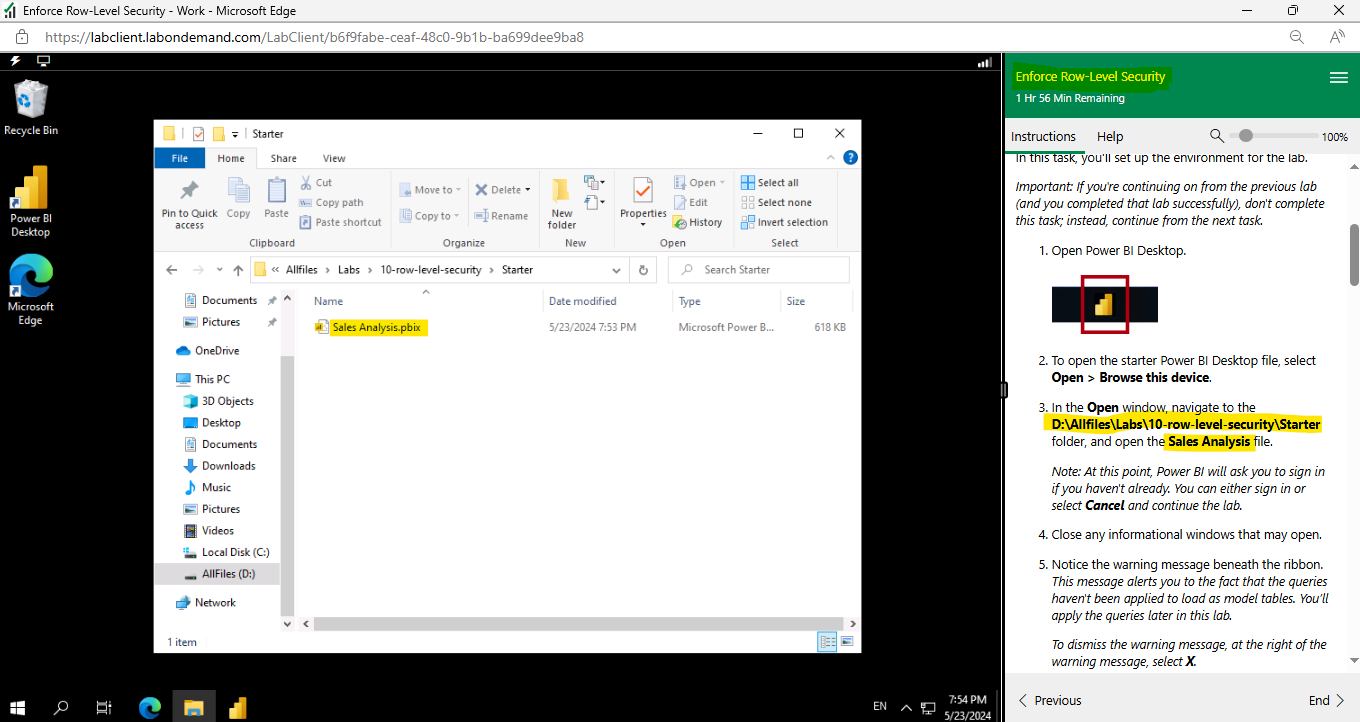Image resolution: width=1360 pixels, height=722 pixels.
Task: Open the Help tab in the lab panel
Action: click(1110, 136)
